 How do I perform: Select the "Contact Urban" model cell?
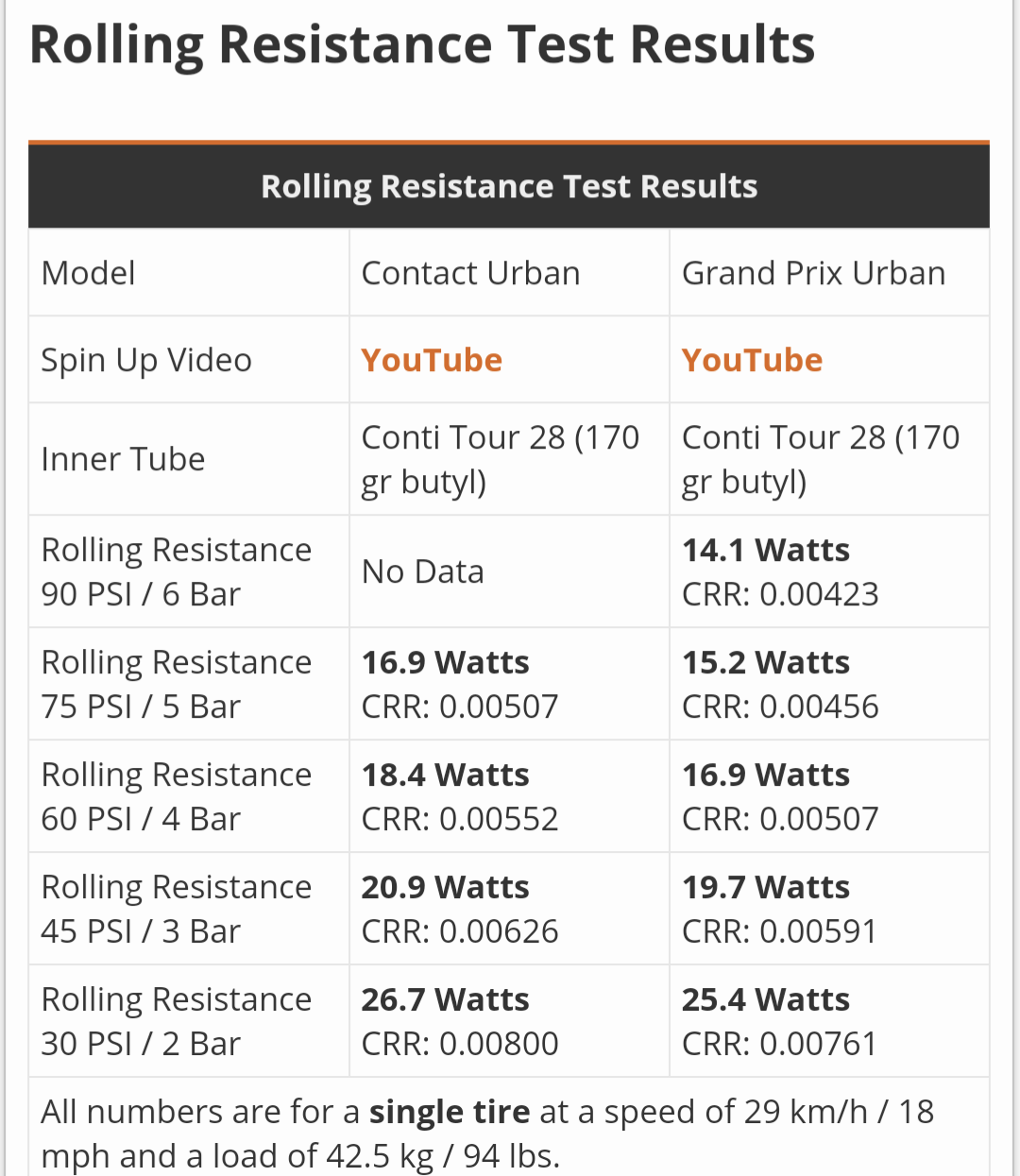click(470, 273)
